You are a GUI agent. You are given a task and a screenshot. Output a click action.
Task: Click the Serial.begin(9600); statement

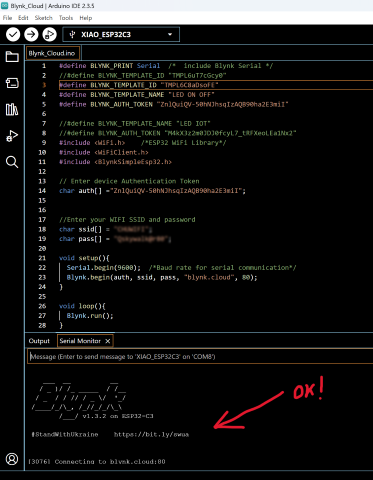[104, 268]
